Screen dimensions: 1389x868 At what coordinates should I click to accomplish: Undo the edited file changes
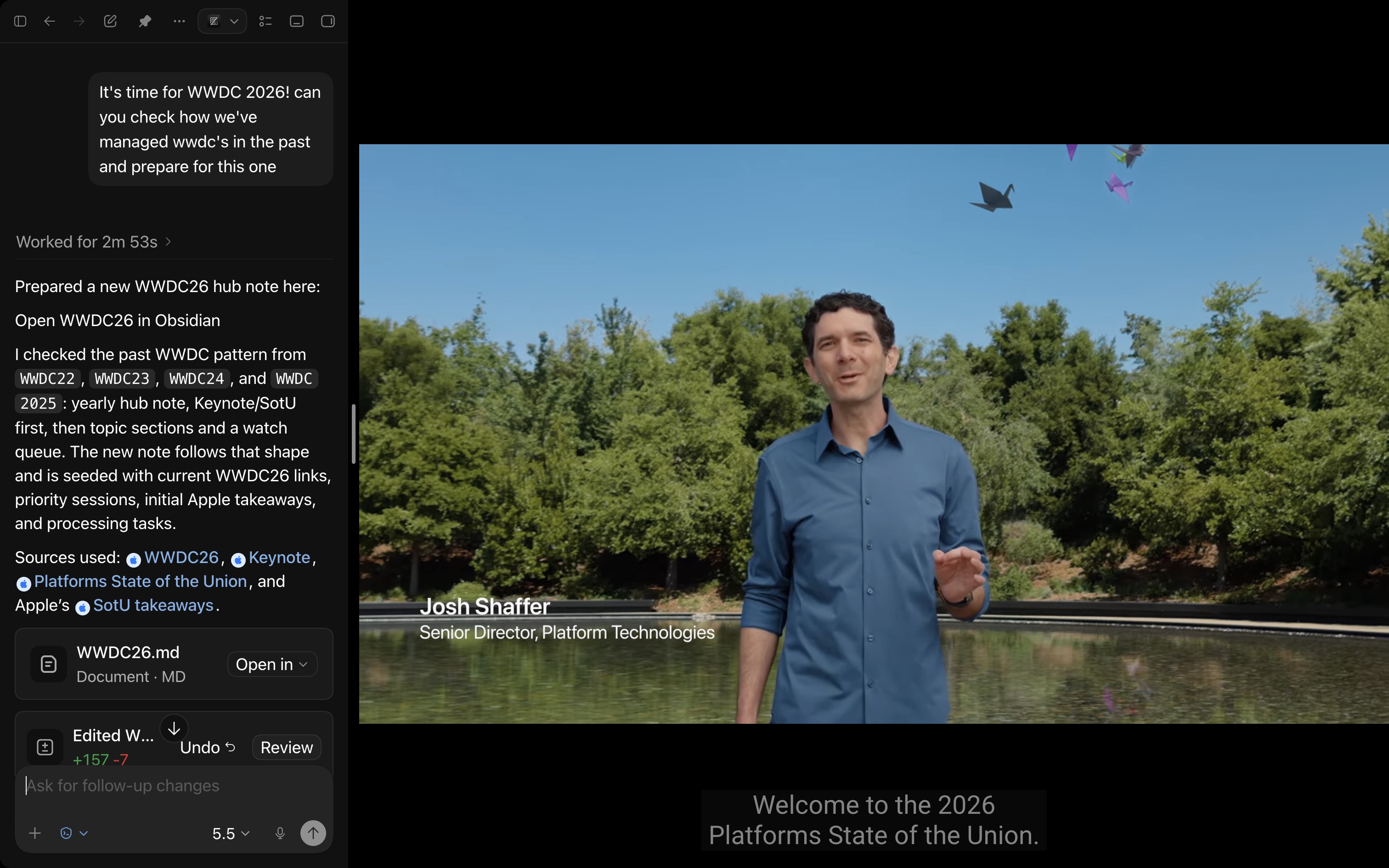[x=208, y=748]
